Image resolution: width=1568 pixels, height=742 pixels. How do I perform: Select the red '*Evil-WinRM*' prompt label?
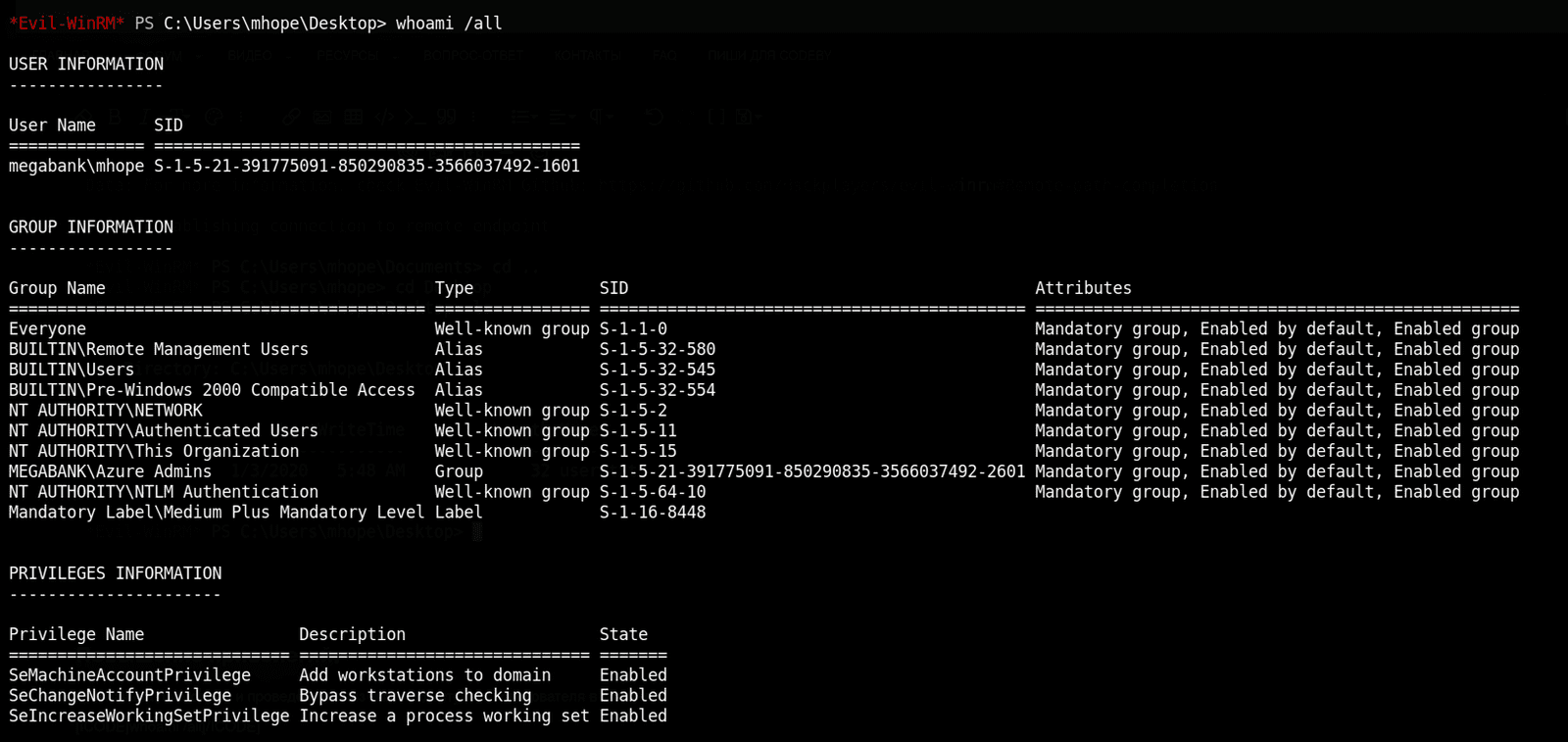tap(67, 24)
